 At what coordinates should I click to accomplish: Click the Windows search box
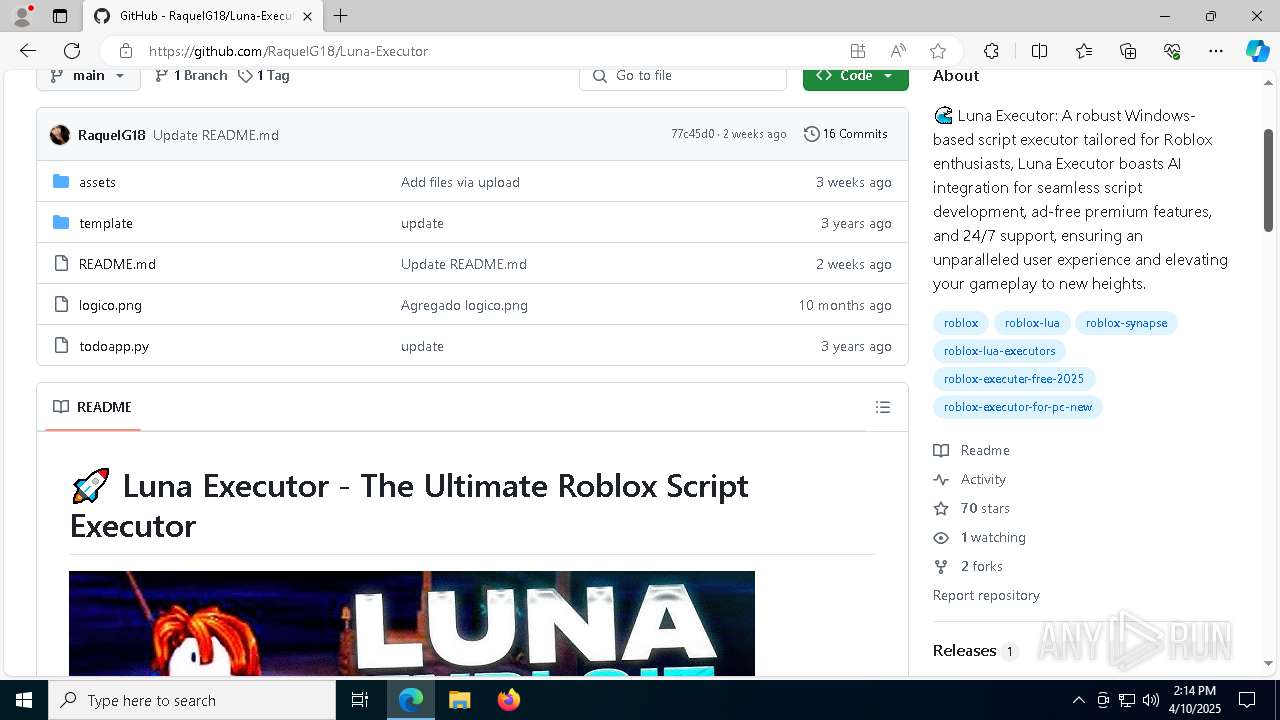coord(192,700)
